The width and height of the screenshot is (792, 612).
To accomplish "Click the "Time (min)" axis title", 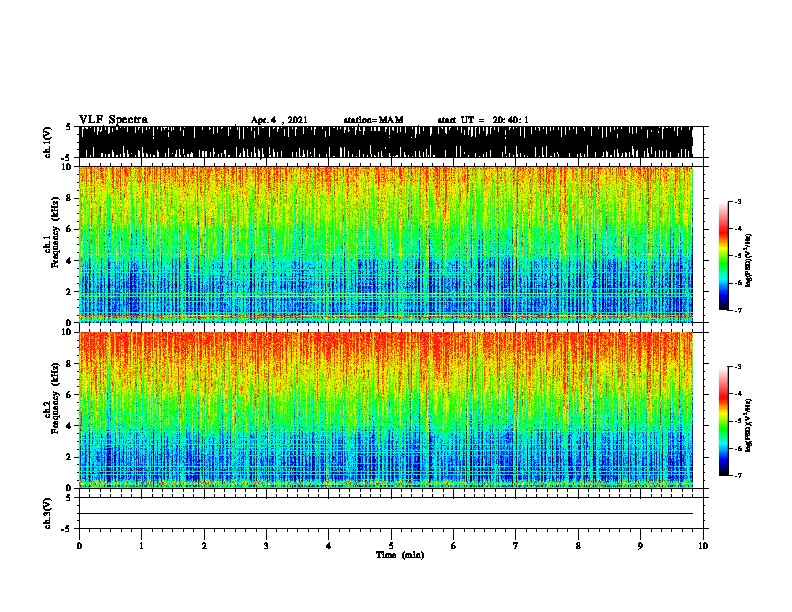I will tap(400, 555).
